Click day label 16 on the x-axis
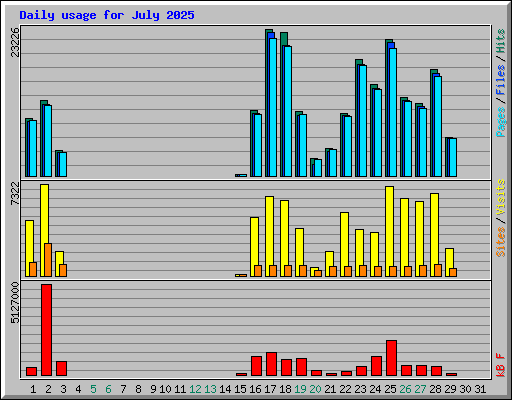 click(255, 389)
